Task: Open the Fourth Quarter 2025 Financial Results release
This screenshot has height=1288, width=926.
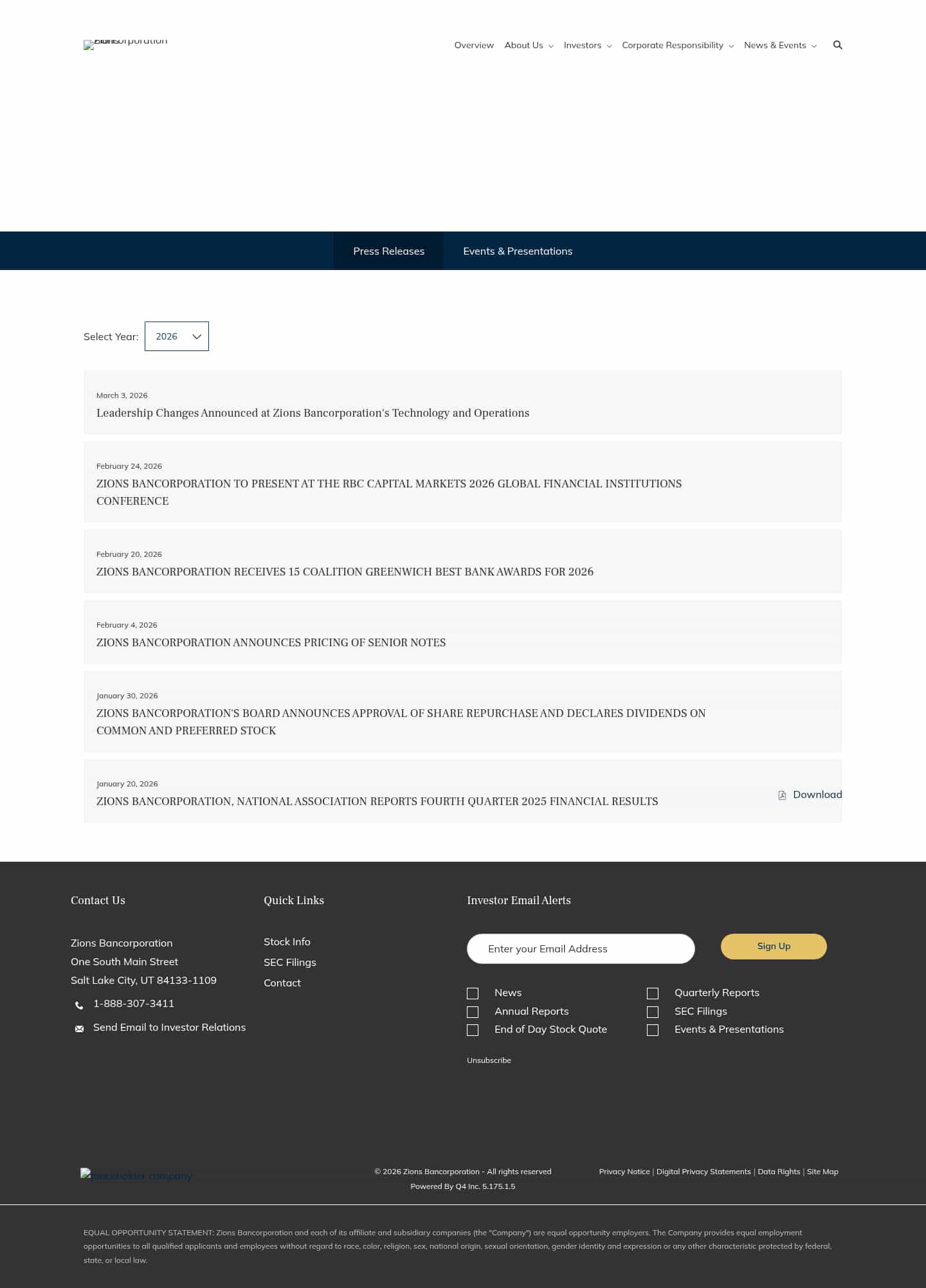Action: click(x=377, y=801)
